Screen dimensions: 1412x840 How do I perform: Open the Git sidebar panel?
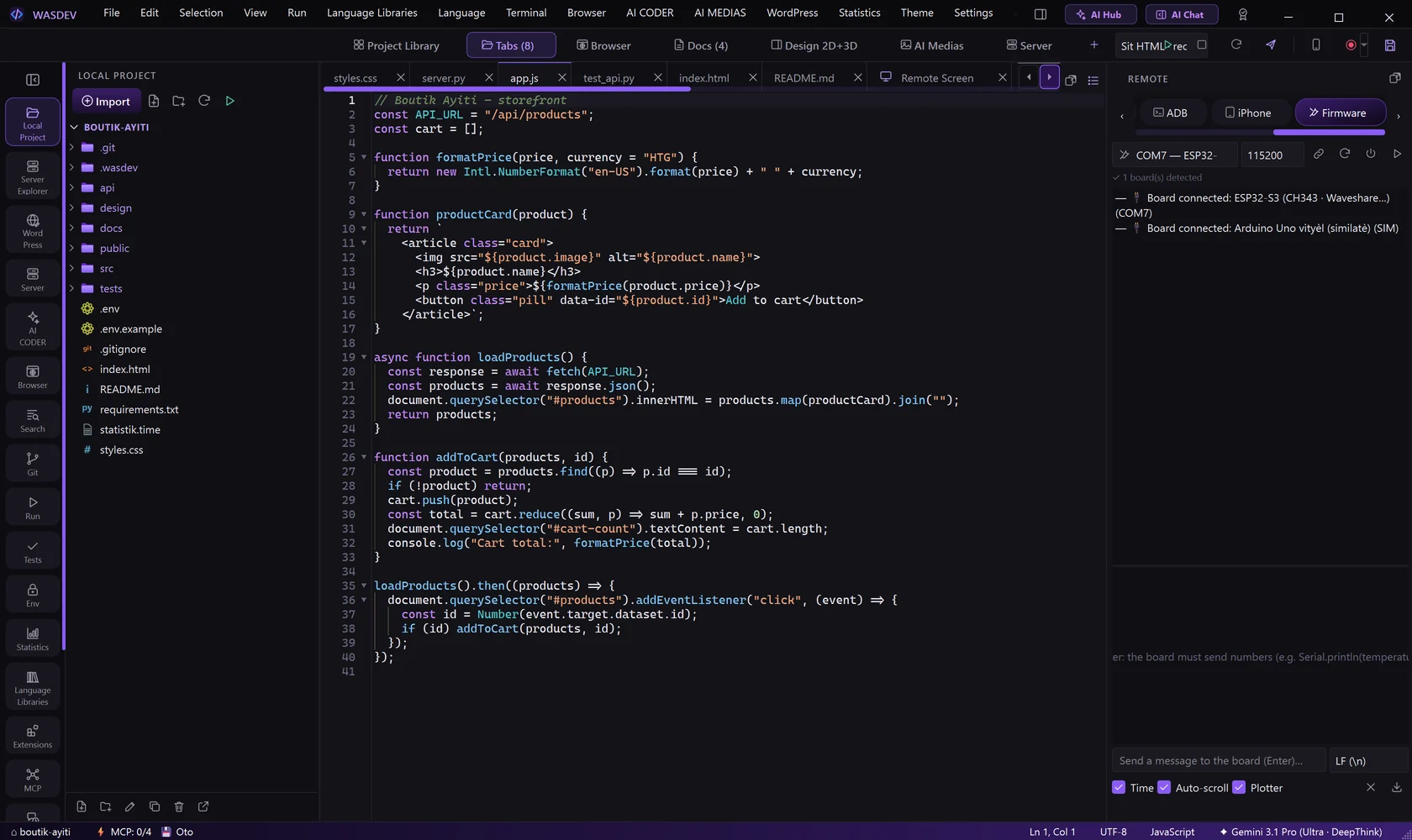pyautogui.click(x=33, y=464)
